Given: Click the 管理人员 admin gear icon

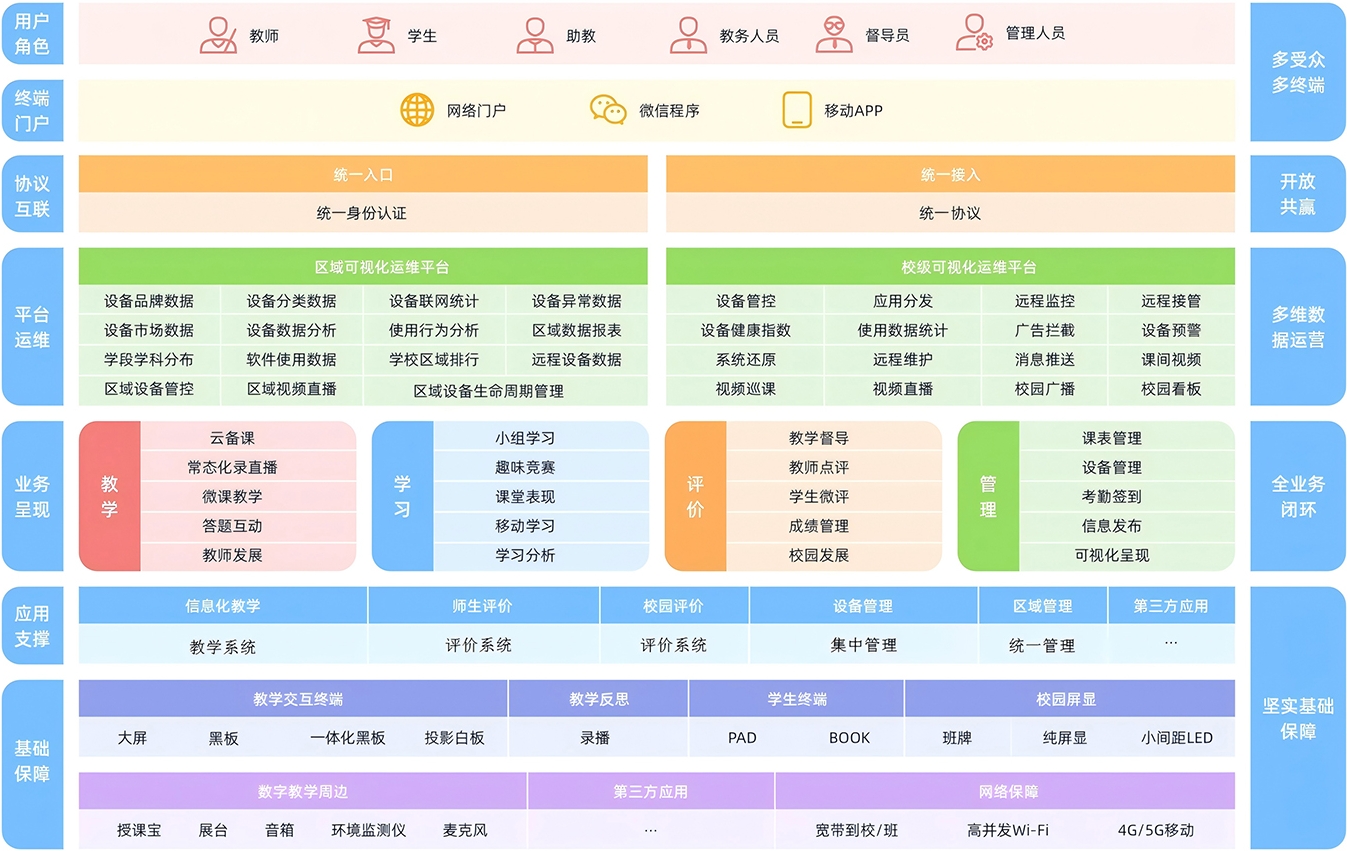Looking at the screenshot, I should 974,33.
